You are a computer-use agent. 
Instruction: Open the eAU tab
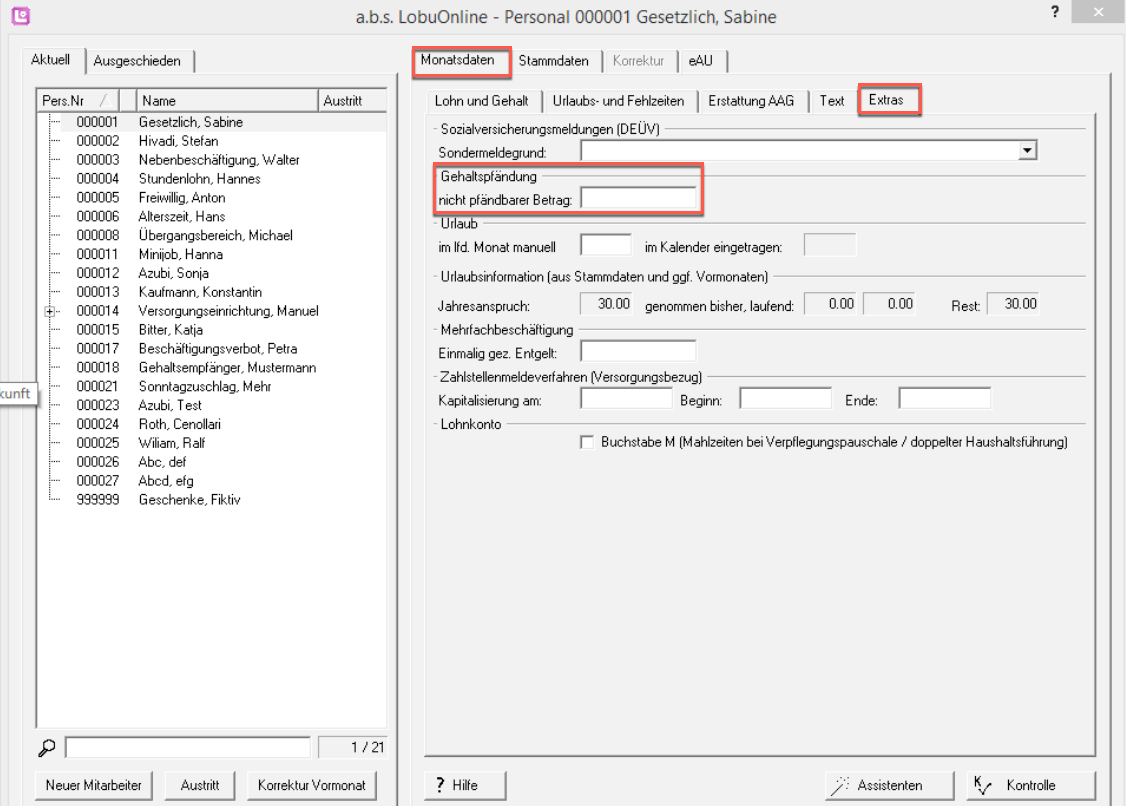point(700,61)
